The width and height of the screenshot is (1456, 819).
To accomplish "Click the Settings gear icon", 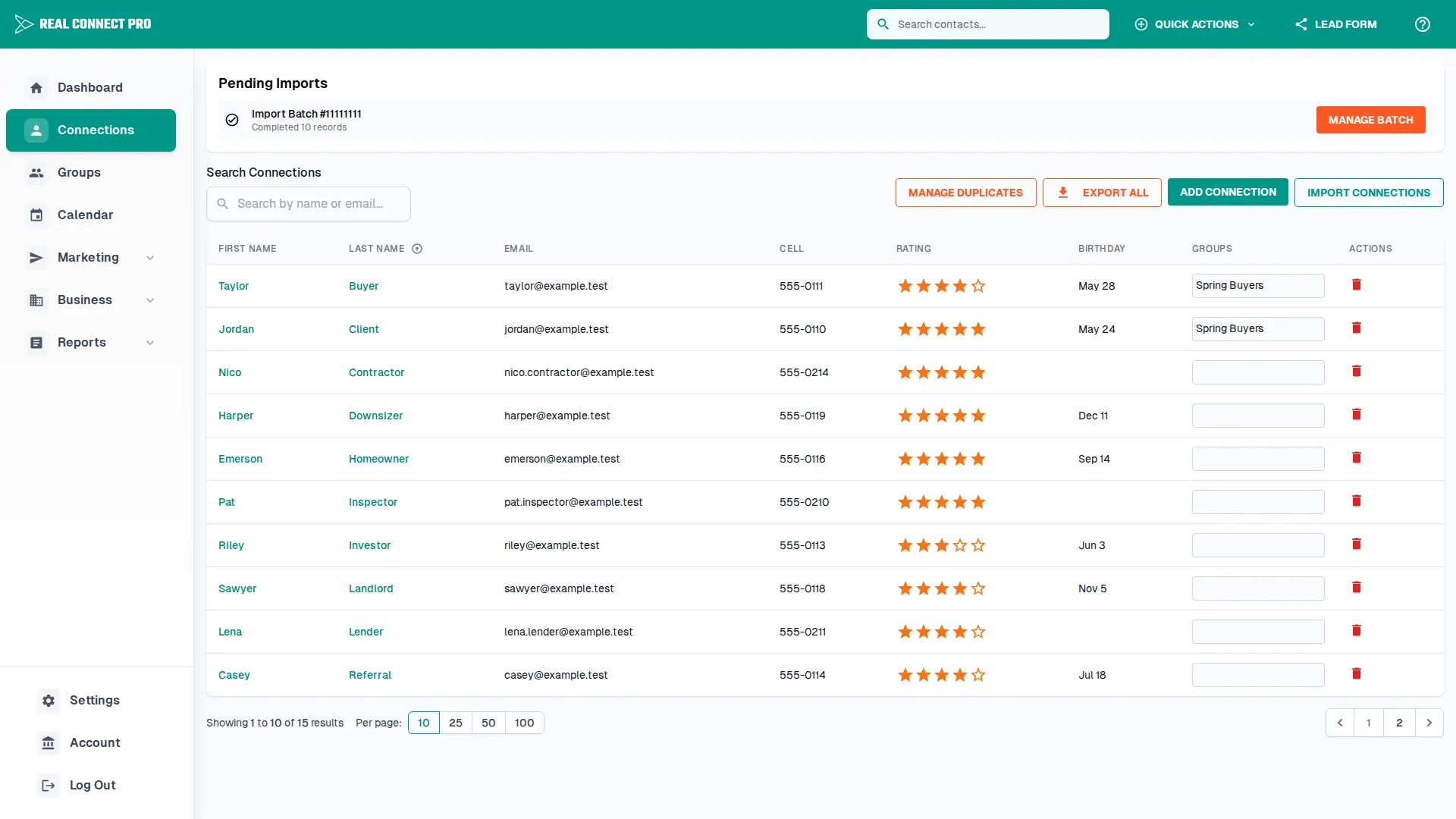I will (49, 701).
